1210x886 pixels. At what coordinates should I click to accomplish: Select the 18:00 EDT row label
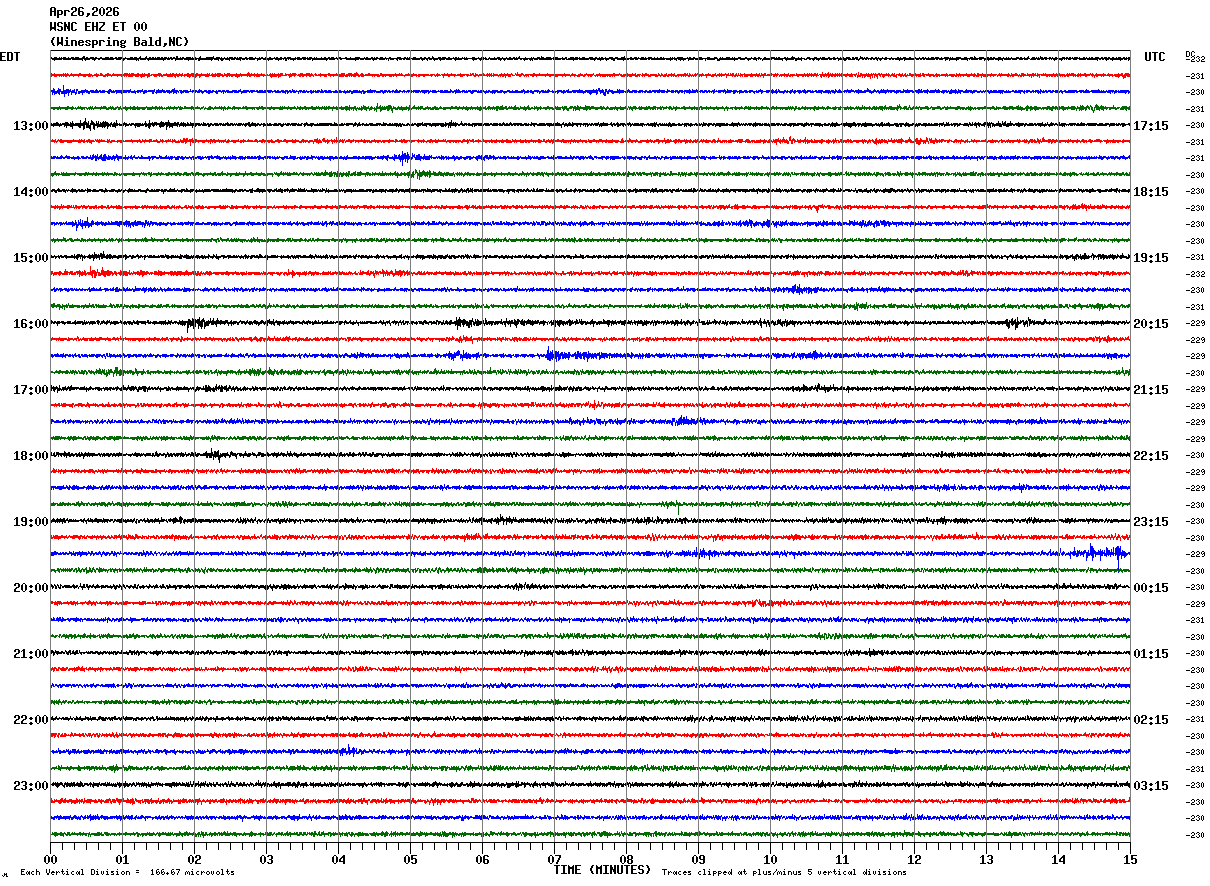tap(31, 456)
